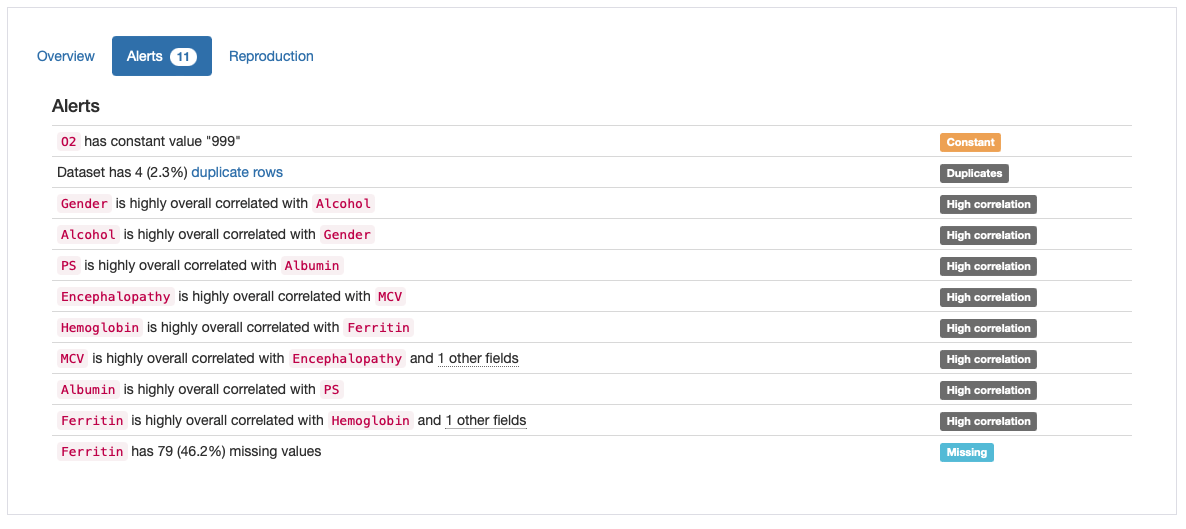1186x529 pixels.
Task: Click Gender tag in the first correlation row
Action: 85,204
